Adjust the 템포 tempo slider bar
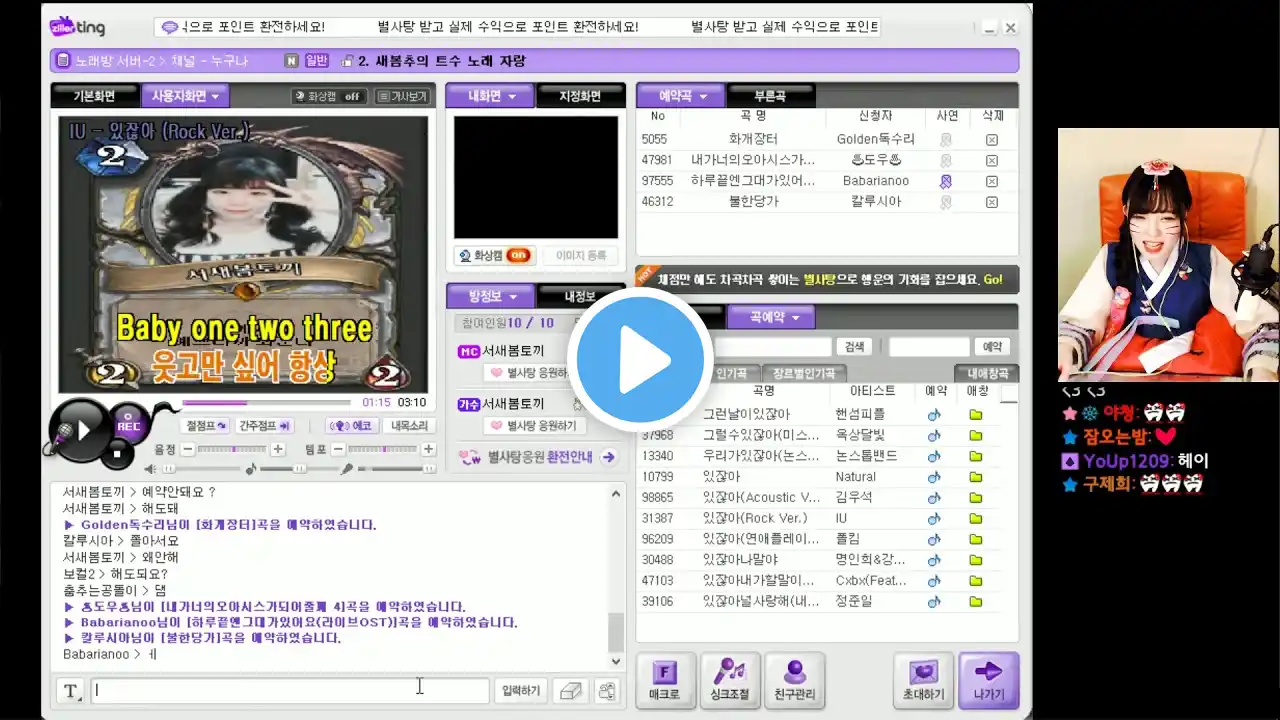This screenshot has width=1280, height=720. pos(384,450)
